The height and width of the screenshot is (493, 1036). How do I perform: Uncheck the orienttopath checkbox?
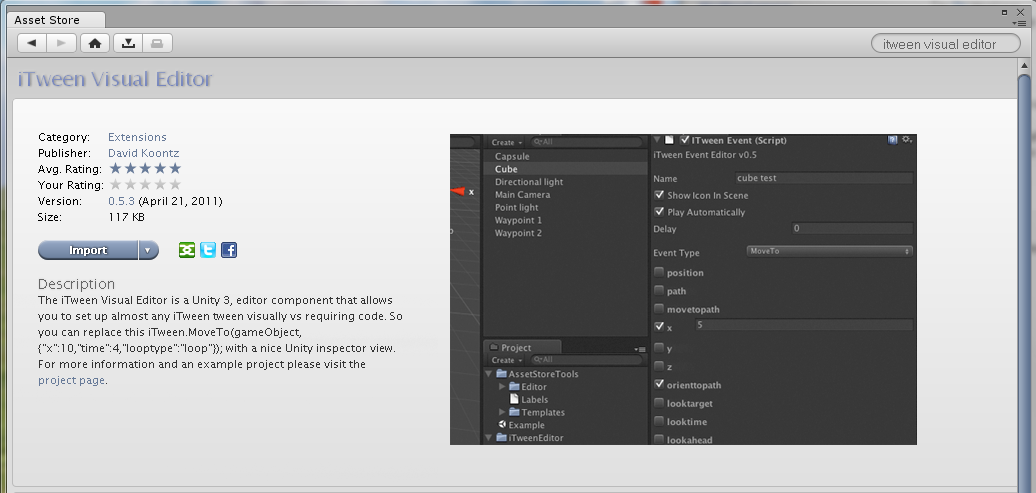(x=659, y=385)
